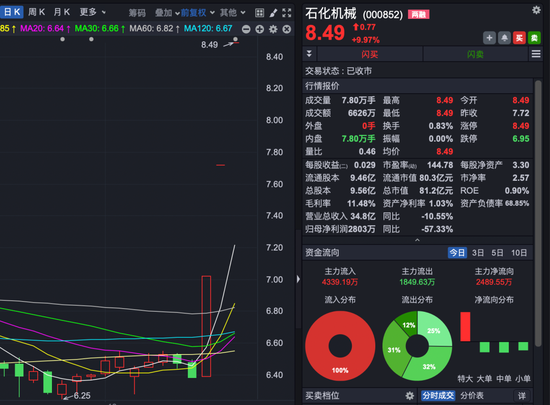Click the 主力净流向 2489.55万 value
Viewport: 550px width, 405px height.
(x=494, y=282)
